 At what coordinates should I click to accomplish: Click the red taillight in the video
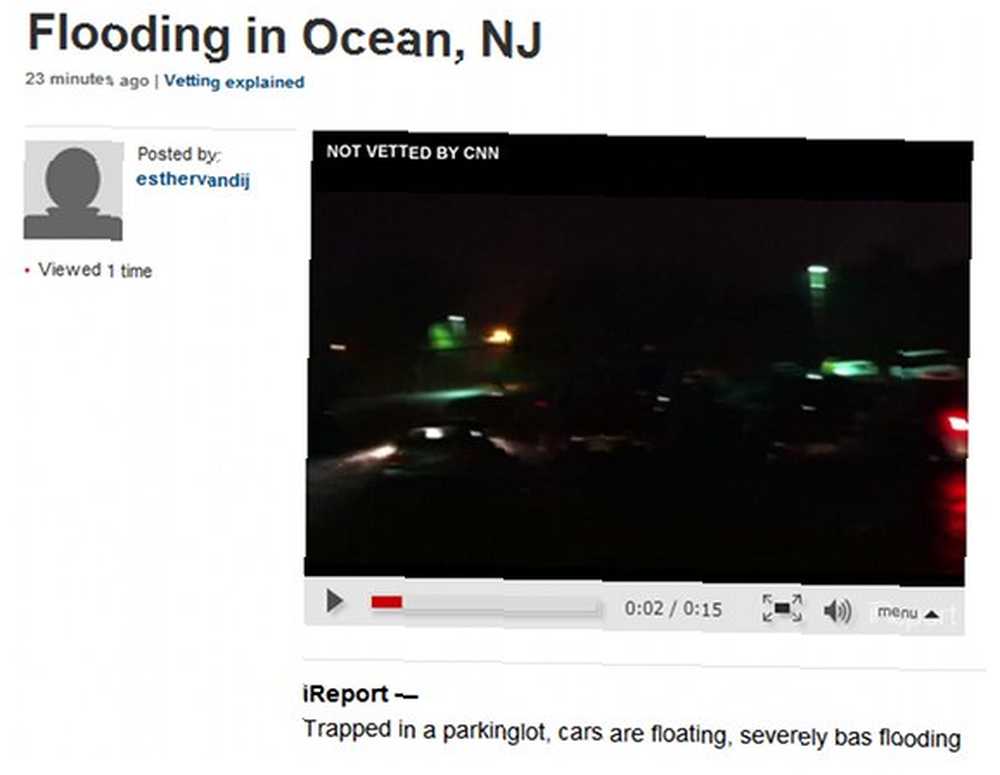[x=955, y=426]
